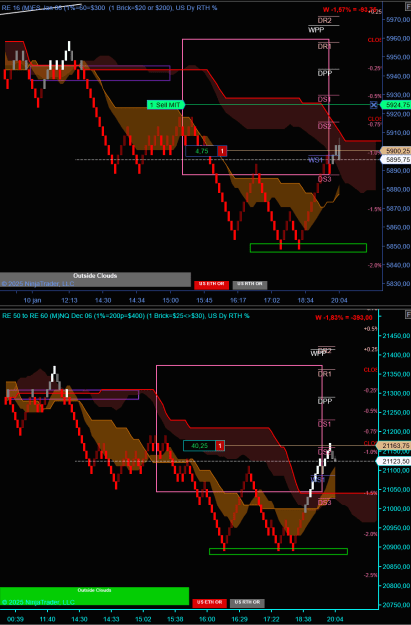
Task: Select green support rectangle on ES chart
Action: 308,248
